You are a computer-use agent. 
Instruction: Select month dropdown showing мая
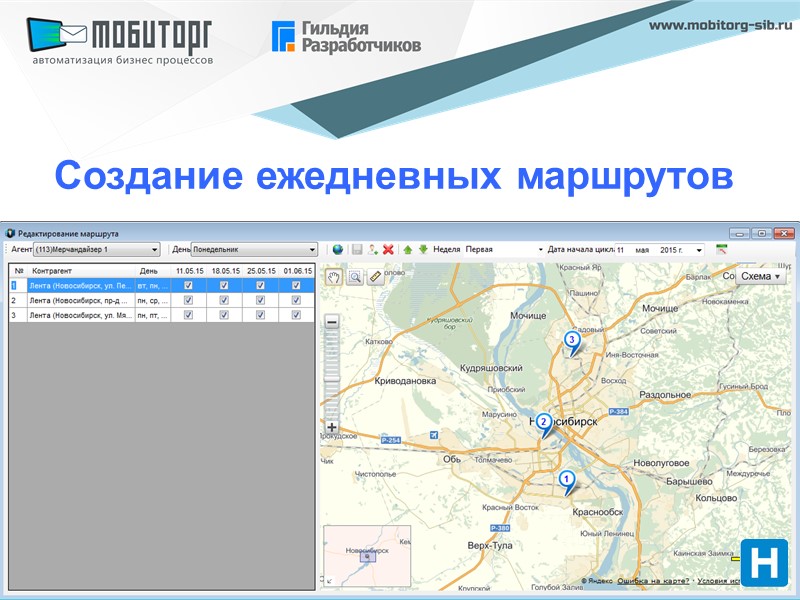coord(641,248)
